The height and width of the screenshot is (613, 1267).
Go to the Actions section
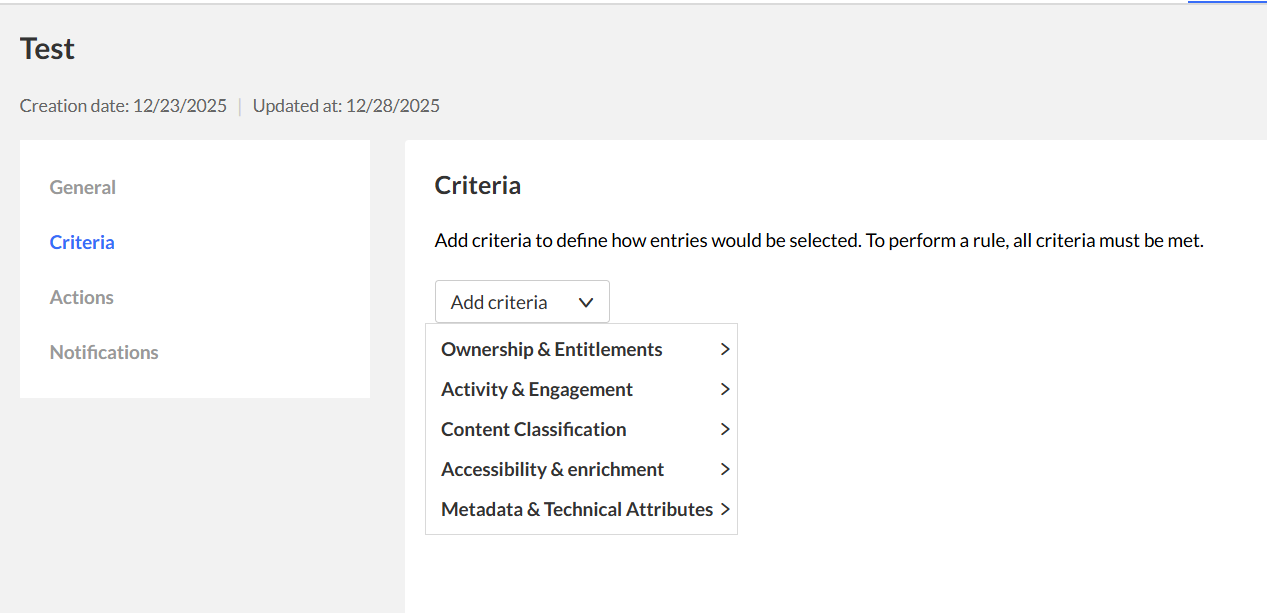click(x=82, y=297)
